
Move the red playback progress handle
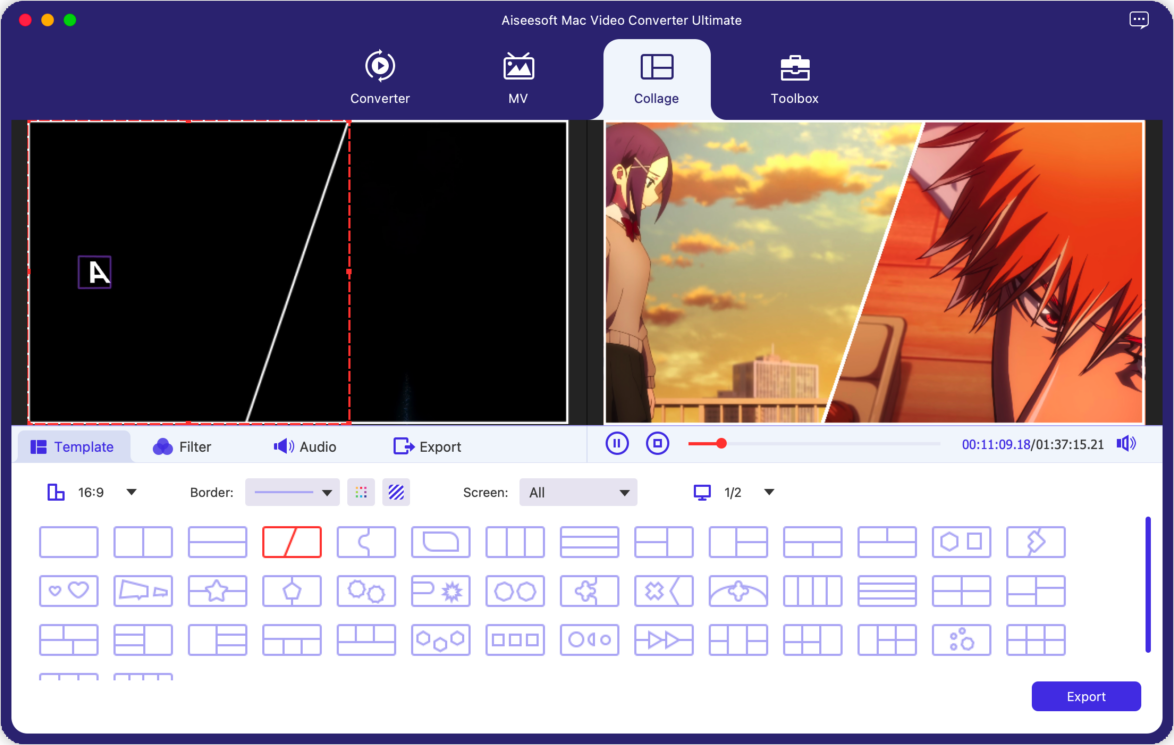(x=721, y=444)
